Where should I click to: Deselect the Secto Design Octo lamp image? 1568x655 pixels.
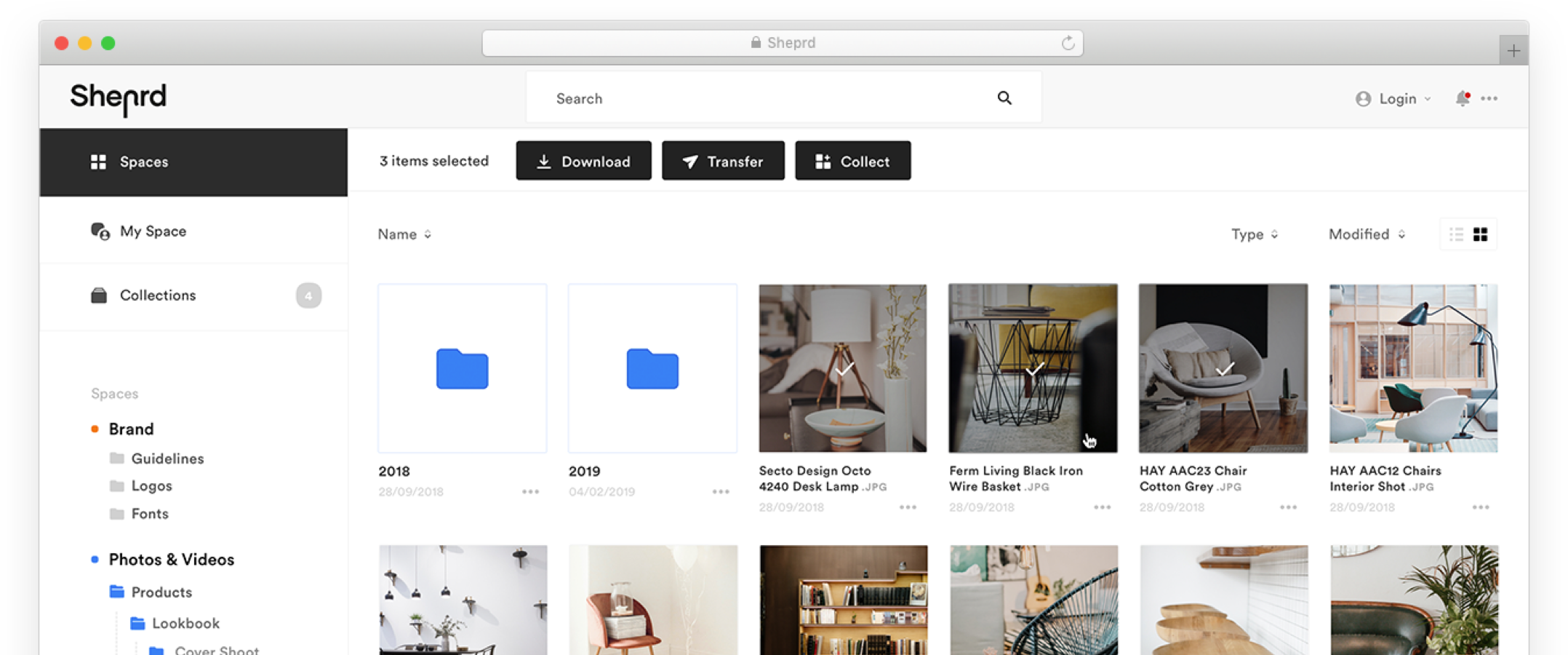click(843, 369)
